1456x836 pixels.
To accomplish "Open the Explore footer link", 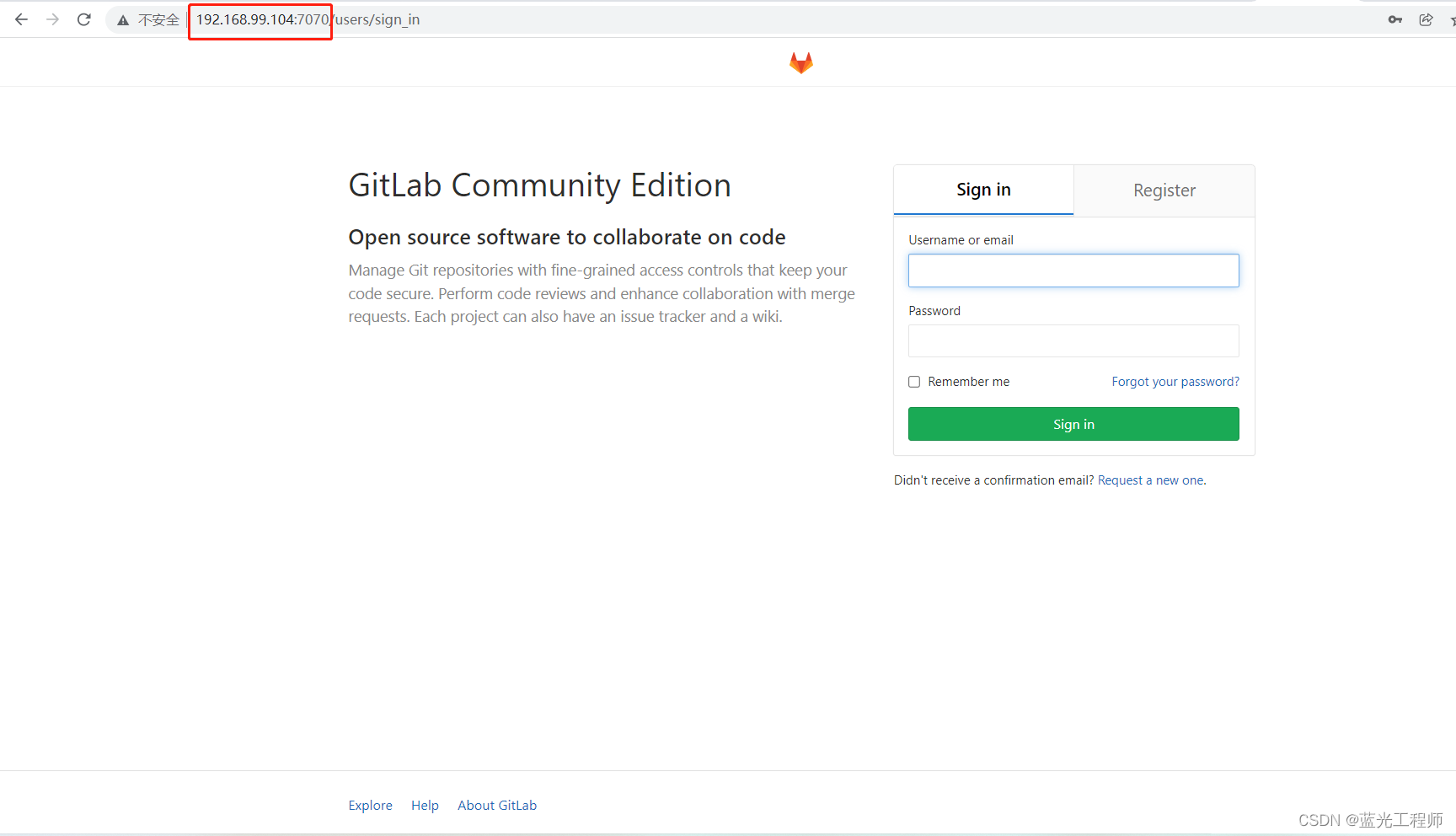I will (371, 806).
